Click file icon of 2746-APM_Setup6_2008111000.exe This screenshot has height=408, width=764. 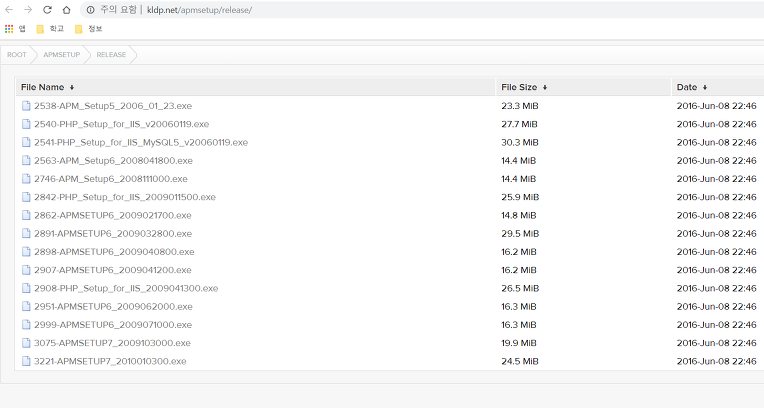pyautogui.click(x=26, y=179)
